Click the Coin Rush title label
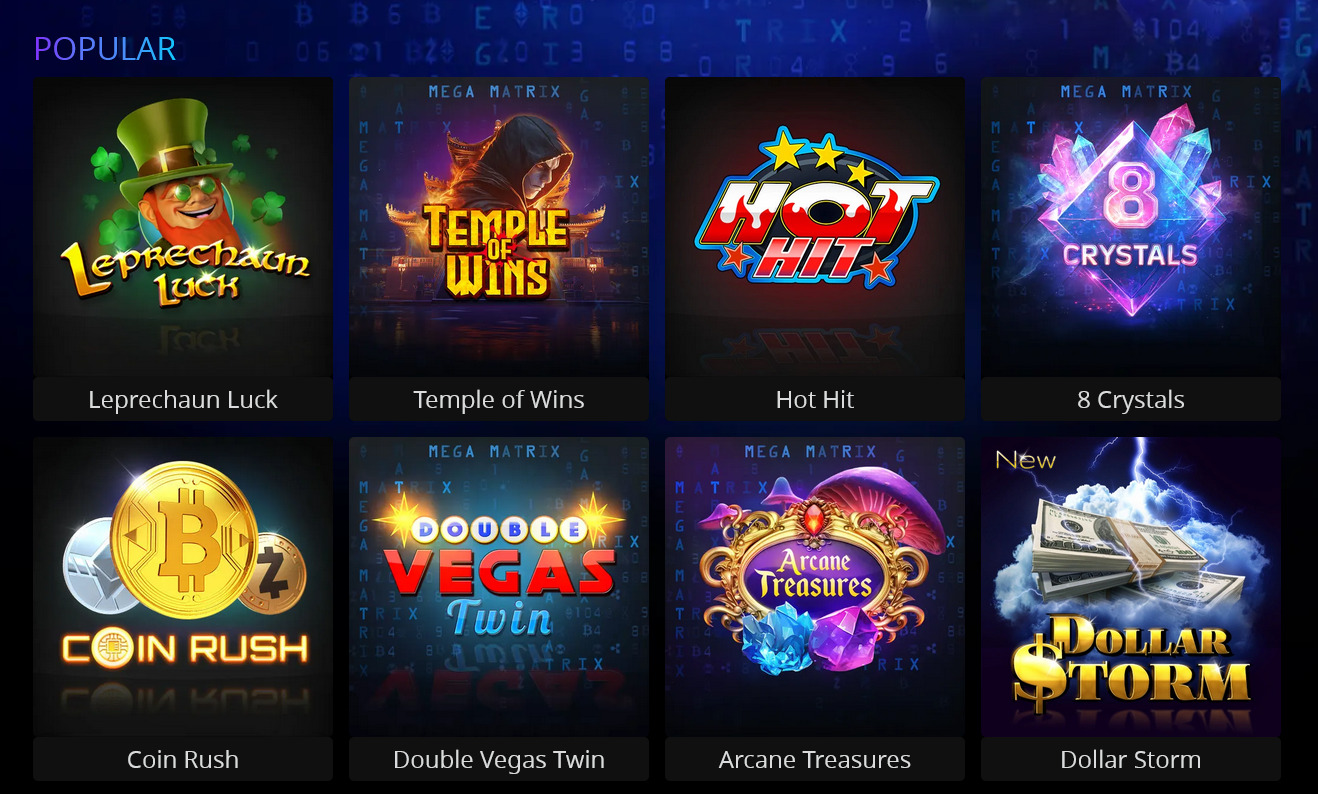The width and height of the screenshot is (1318, 794). pyautogui.click(x=183, y=760)
